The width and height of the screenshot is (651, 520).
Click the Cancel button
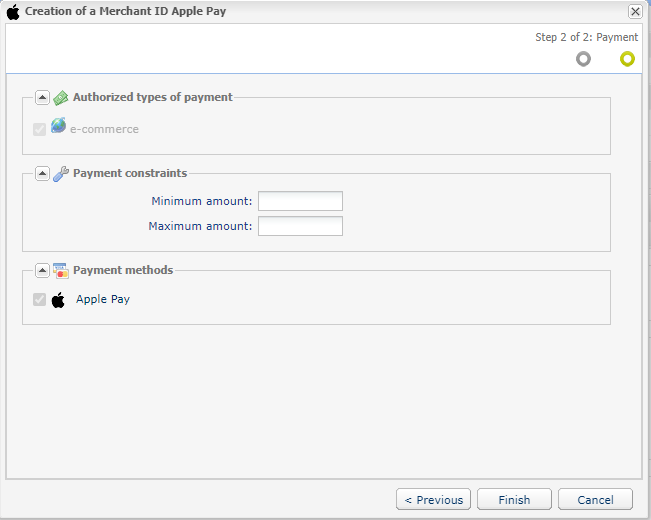[595, 499]
